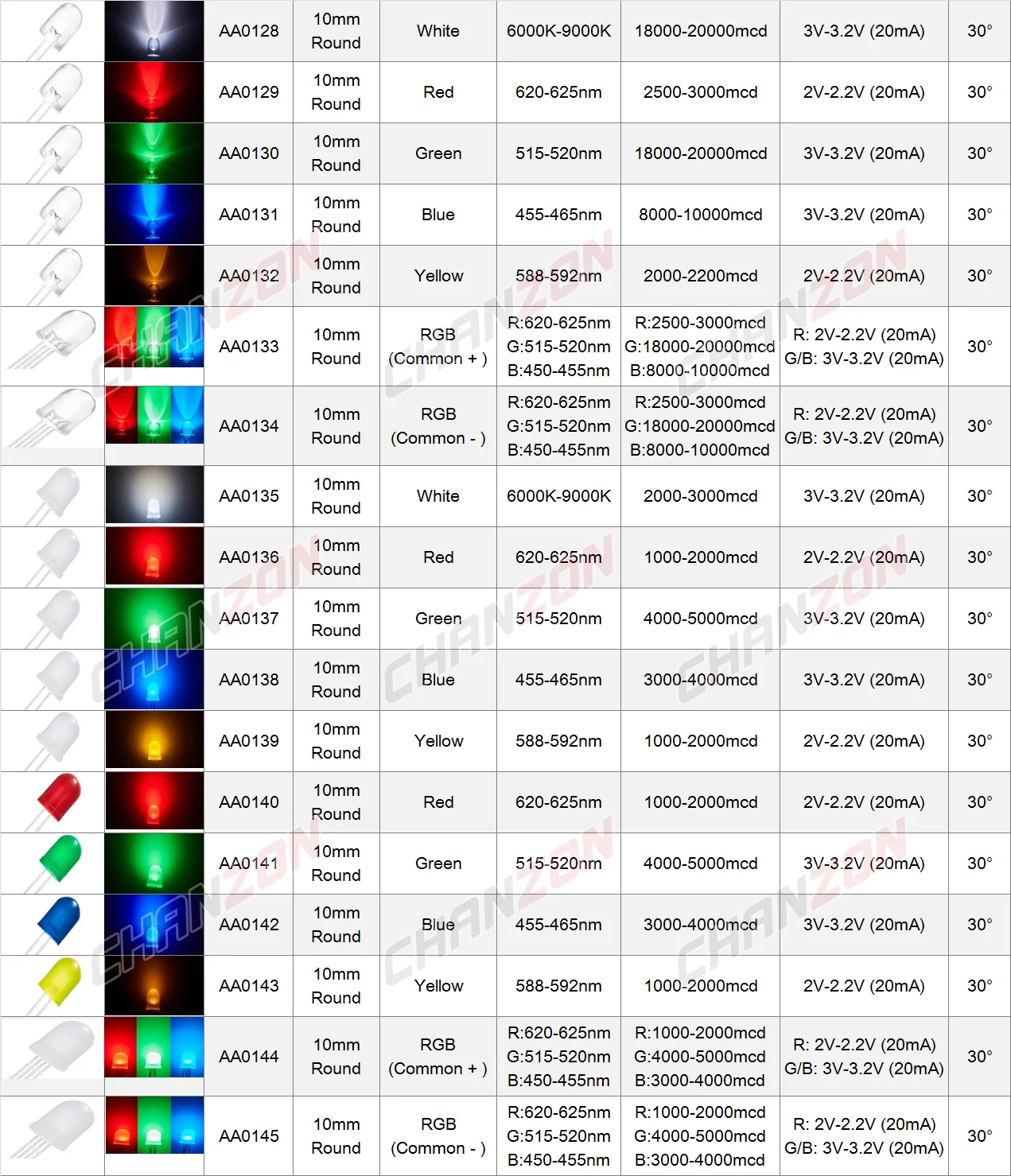The image size is (1011, 1176).
Task: Select the 2V-2.2V (20mA) voltage cell for AA0132
Action: tap(864, 275)
